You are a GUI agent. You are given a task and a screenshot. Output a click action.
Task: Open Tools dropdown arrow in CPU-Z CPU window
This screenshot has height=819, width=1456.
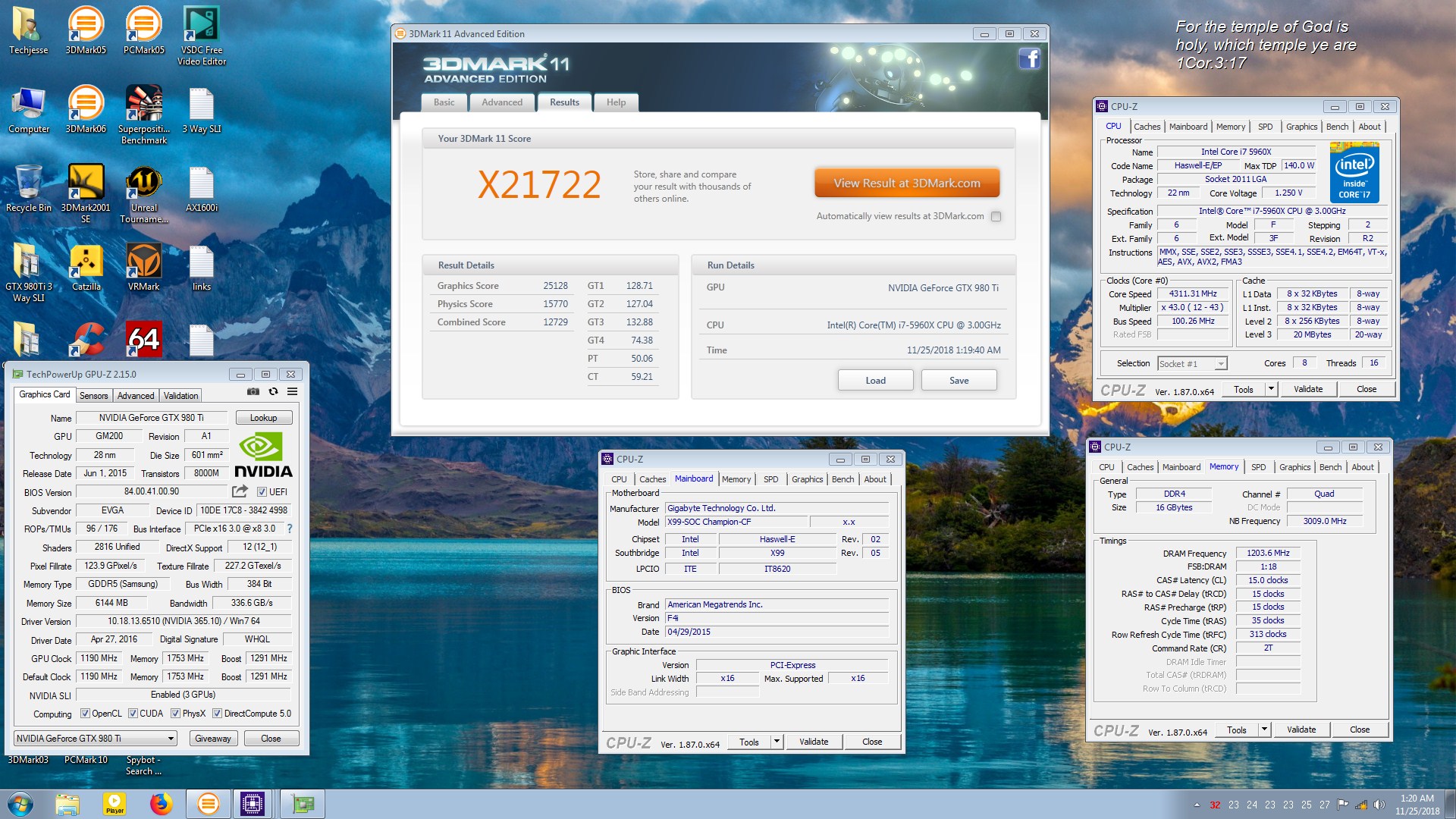pyautogui.click(x=1271, y=389)
